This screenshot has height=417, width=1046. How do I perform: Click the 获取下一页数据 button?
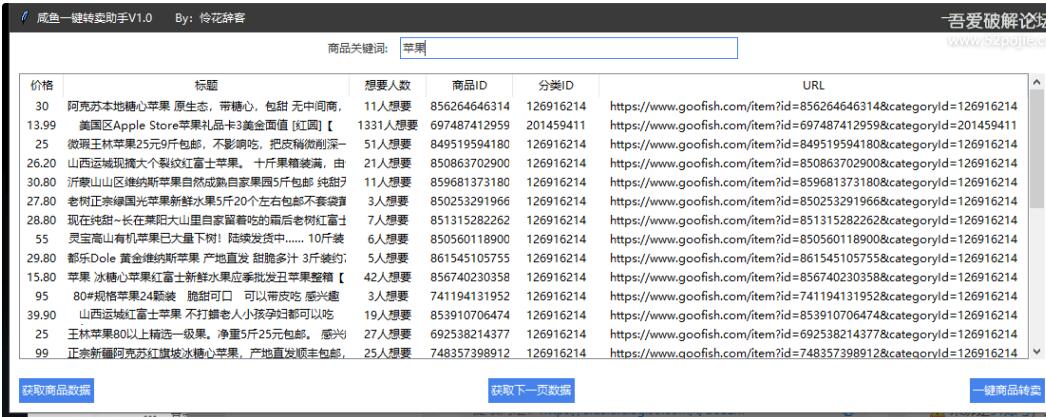coord(531,390)
